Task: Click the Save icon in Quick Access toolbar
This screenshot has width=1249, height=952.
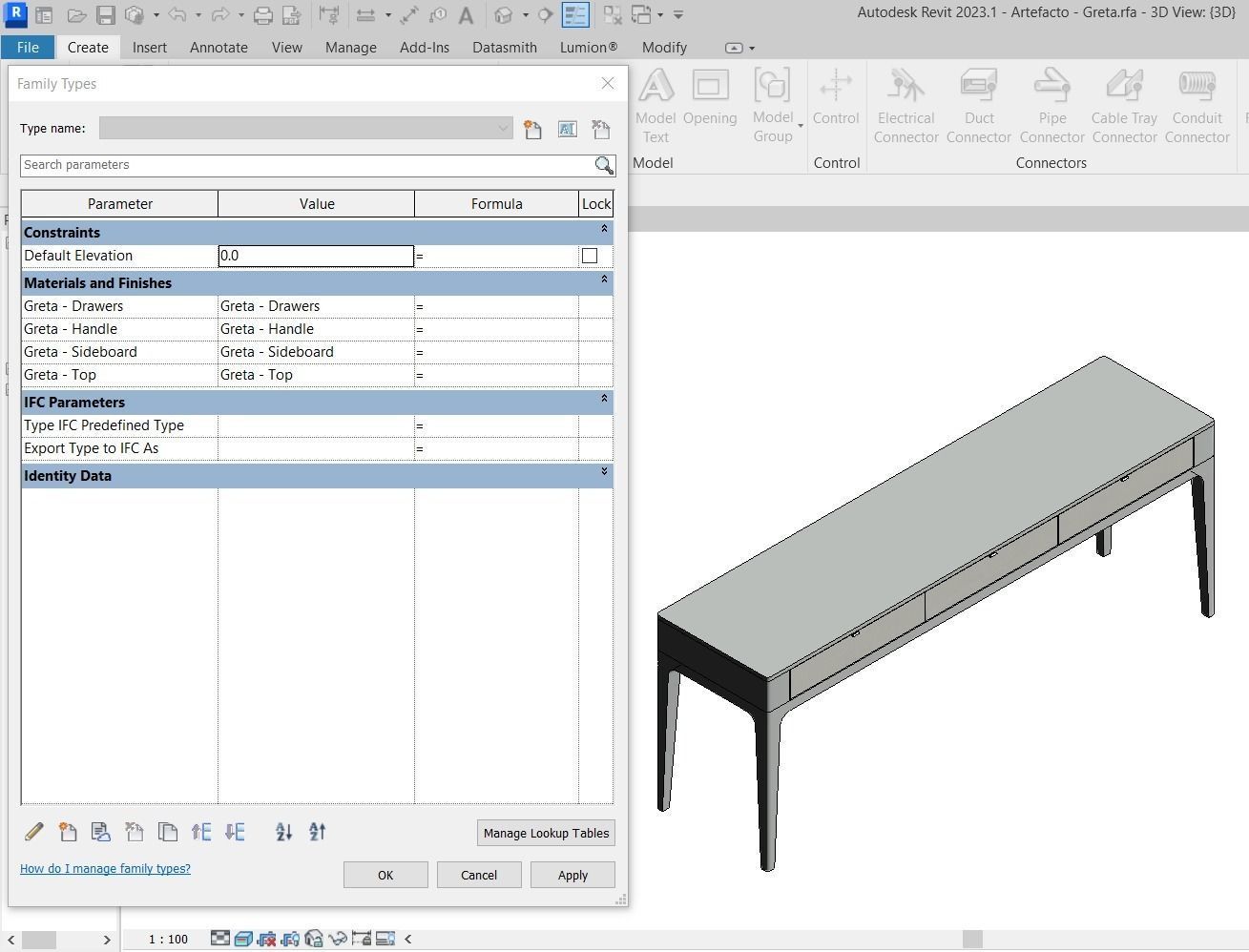Action: click(x=106, y=15)
